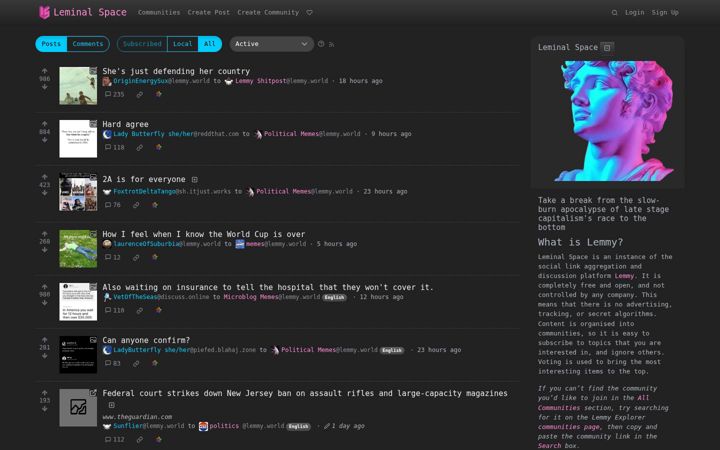Open Lemmy Shitpost community link
The height and width of the screenshot is (450, 720).
click(x=260, y=81)
